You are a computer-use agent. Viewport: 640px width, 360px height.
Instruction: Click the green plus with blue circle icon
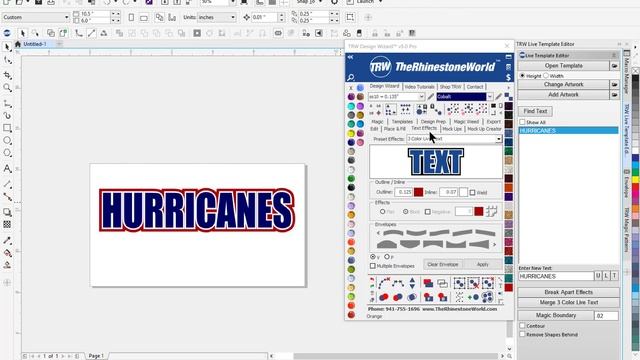click(x=473, y=297)
